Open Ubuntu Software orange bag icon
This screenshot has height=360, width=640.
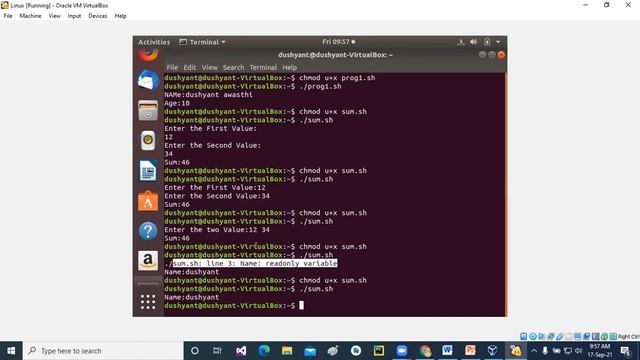(148, 201)
